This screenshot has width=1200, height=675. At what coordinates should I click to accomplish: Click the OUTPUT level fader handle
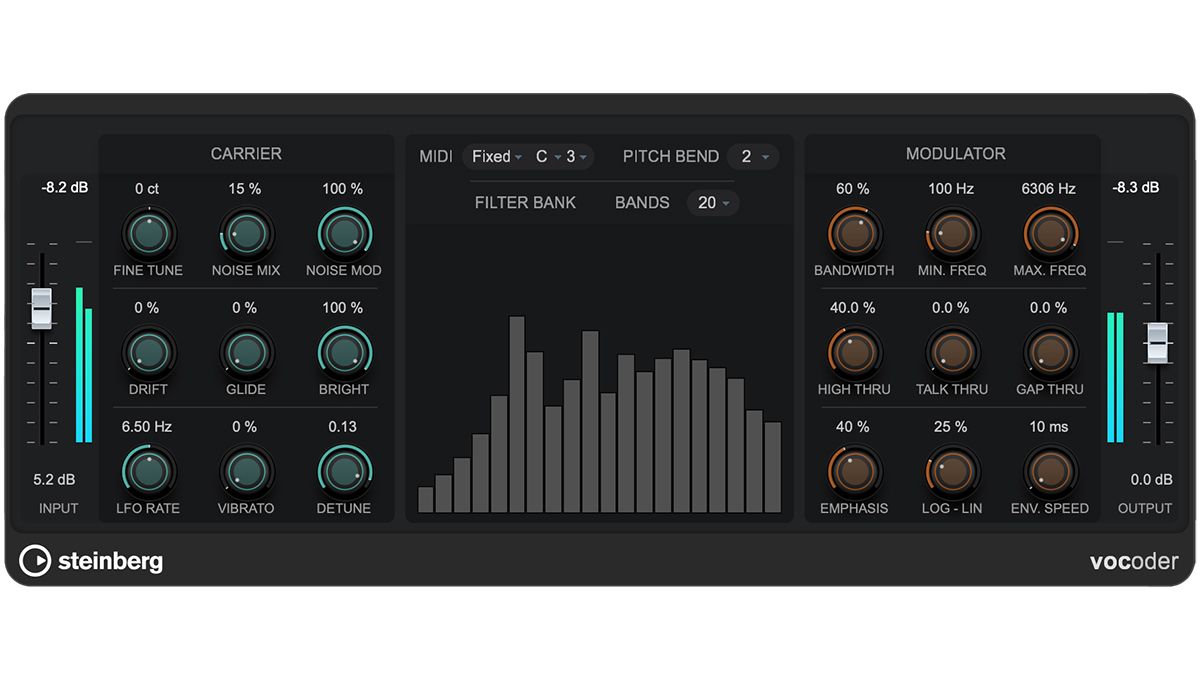coord(1158,343)
